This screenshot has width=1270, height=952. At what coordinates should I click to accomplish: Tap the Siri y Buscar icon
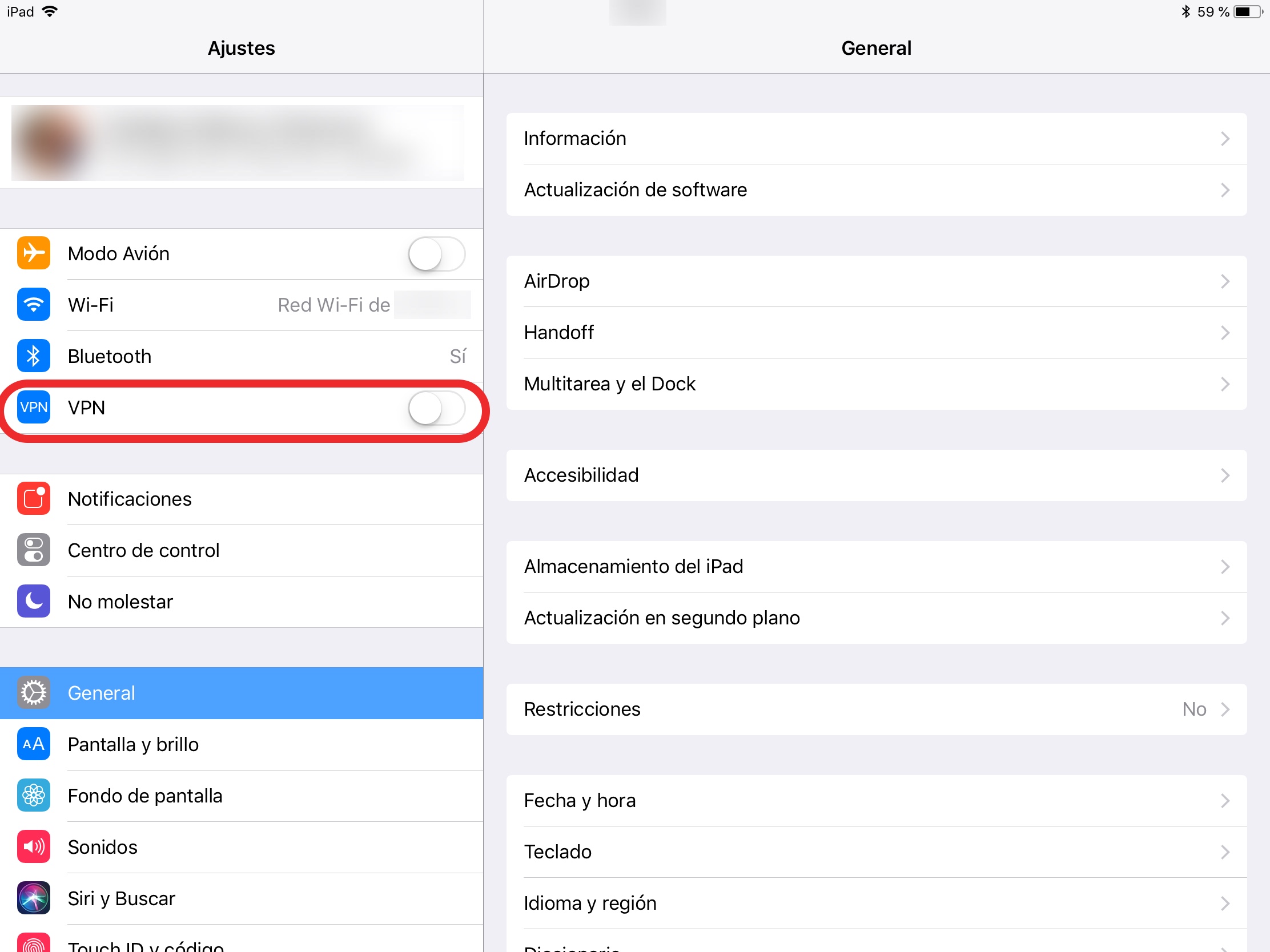pyautogui.click(x=34, y=898)
